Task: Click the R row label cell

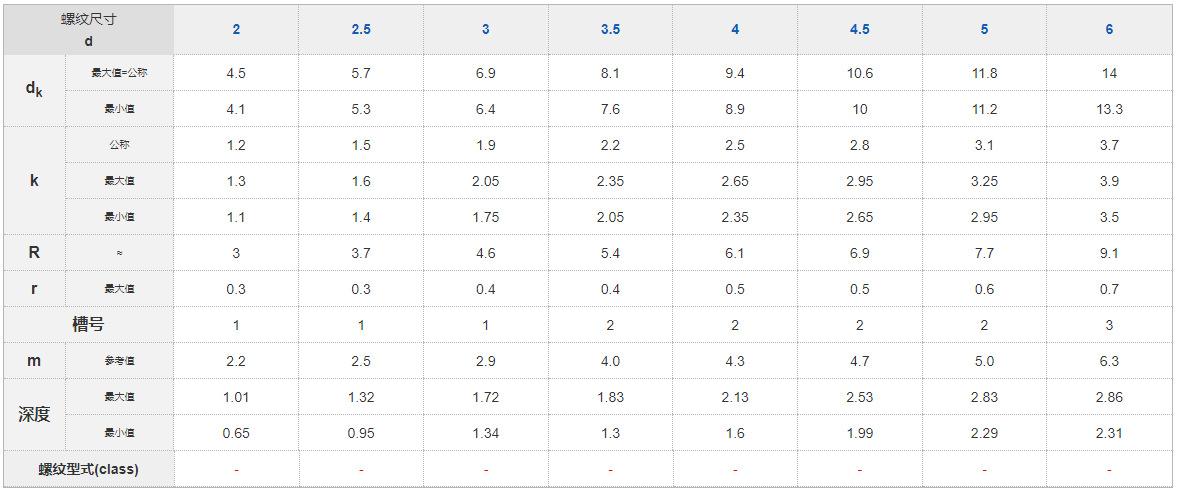Action: 35,253
